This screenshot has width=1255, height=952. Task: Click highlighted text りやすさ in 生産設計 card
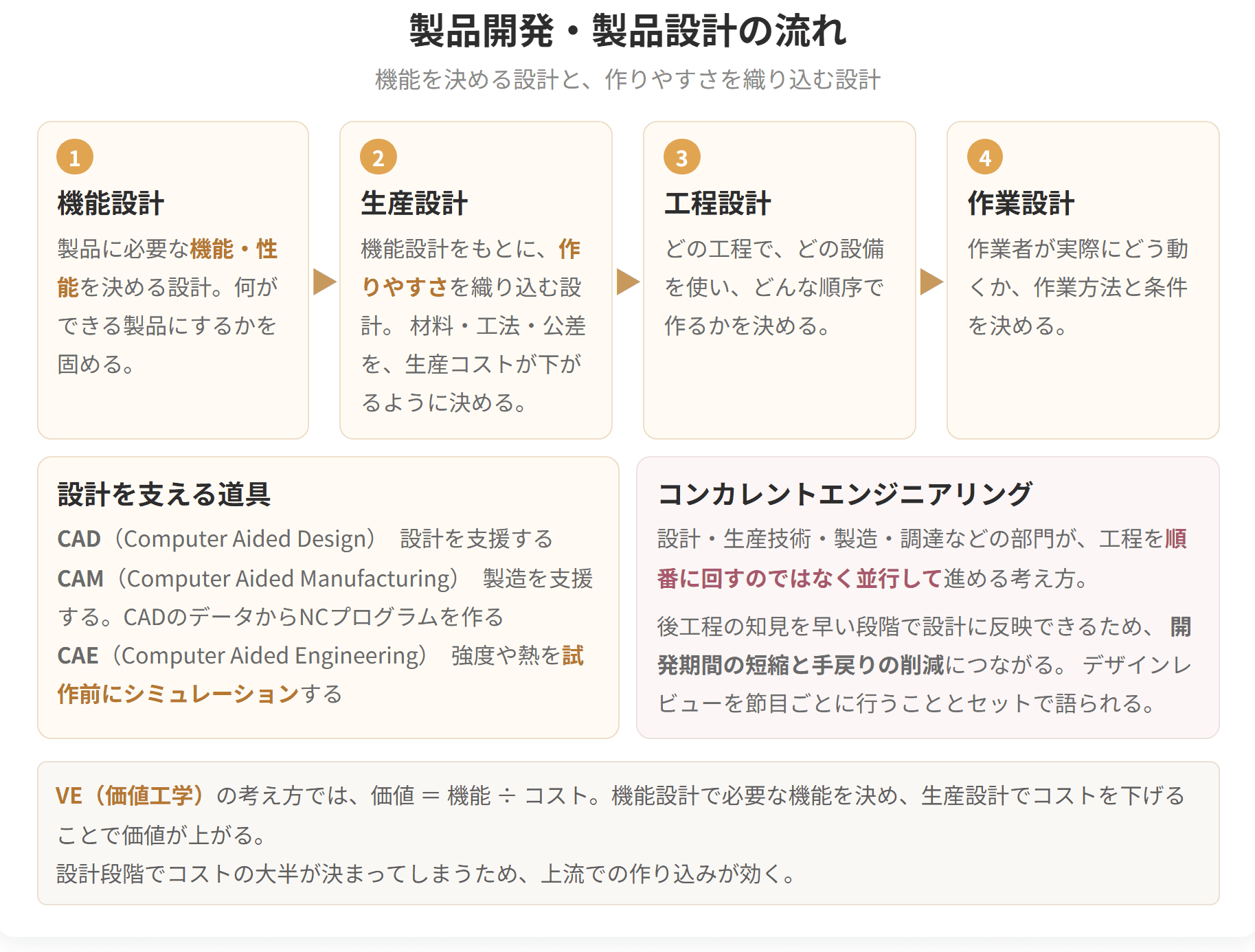point(405,287)
